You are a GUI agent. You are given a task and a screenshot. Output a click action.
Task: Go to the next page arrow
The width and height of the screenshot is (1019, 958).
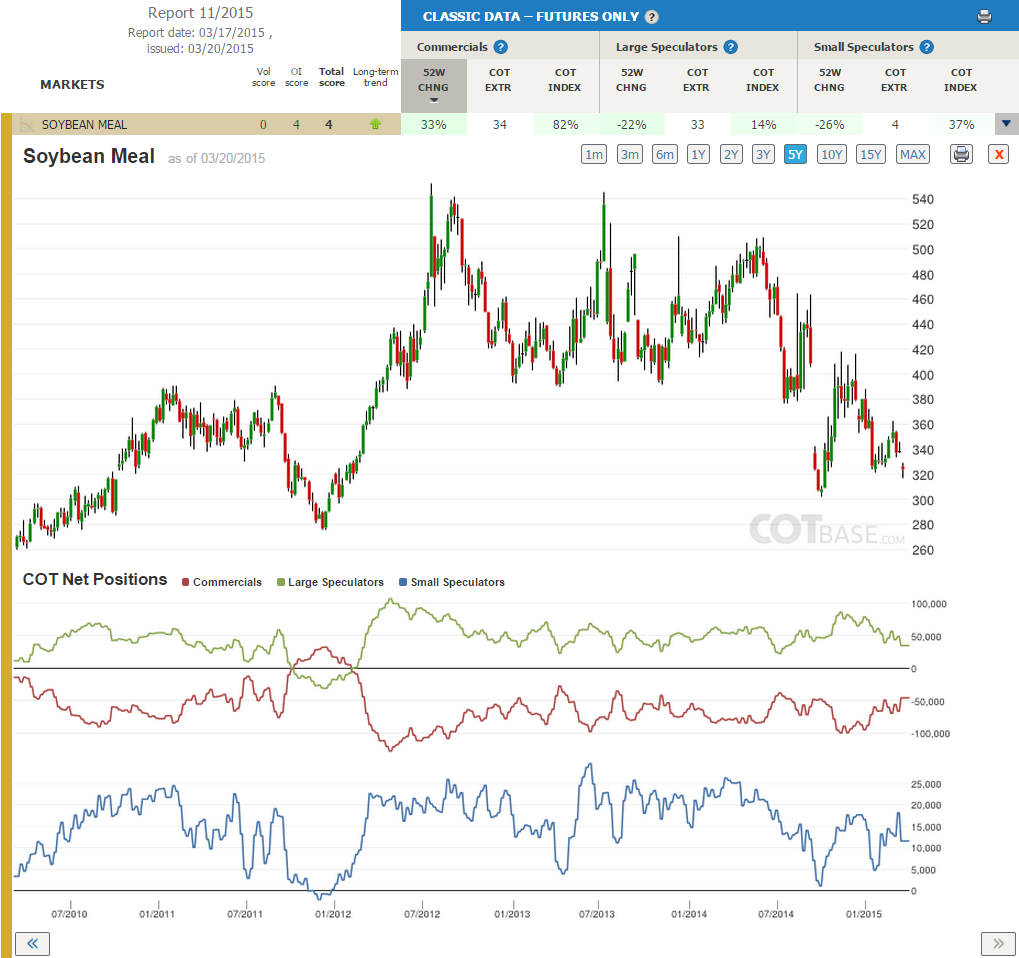click(x=998, y=943)
